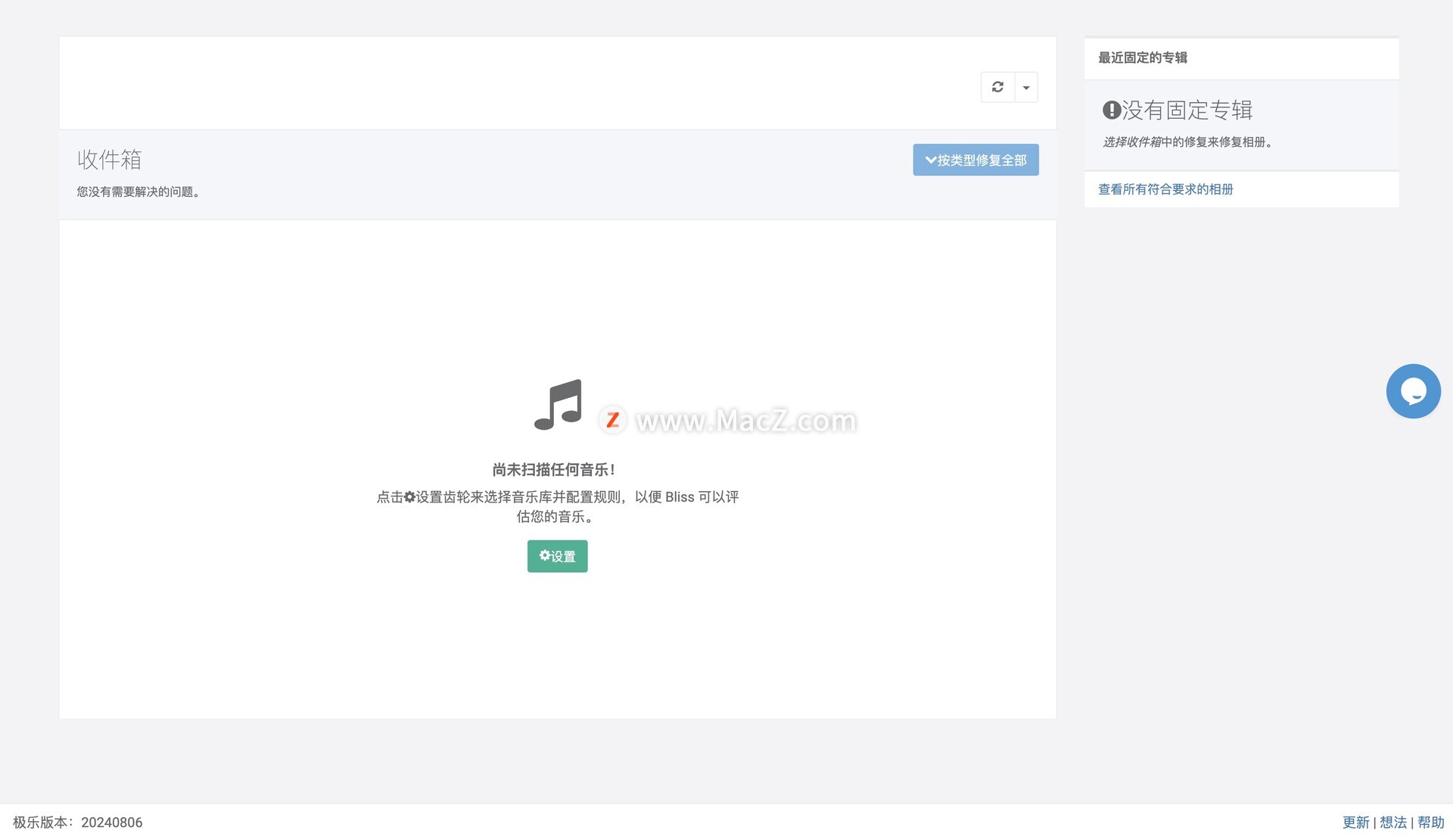Open 查看所有符合要求的相册 link
This screenshot has height=840, width=1453.
click(1165, 189)
